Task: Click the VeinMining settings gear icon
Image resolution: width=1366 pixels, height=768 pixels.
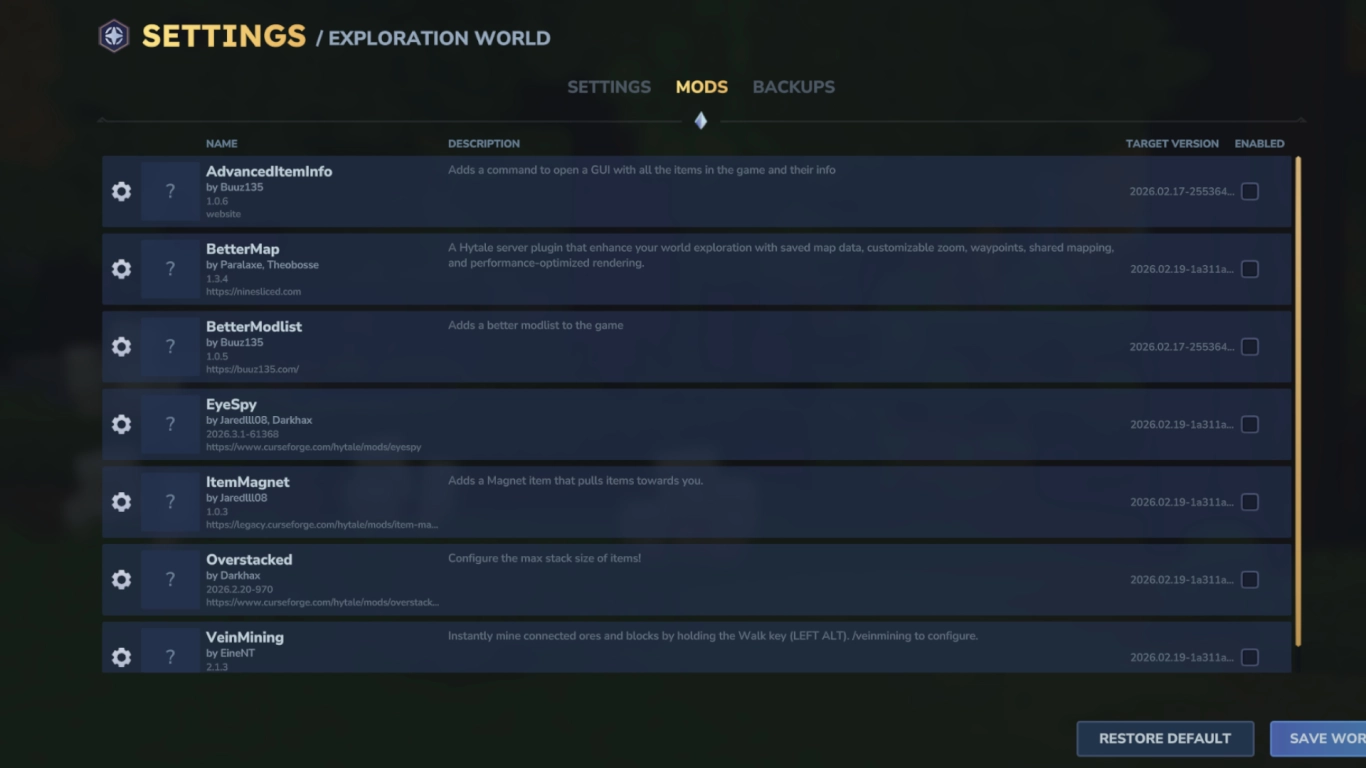Action: pyautogui.click(x=121, y=657)
